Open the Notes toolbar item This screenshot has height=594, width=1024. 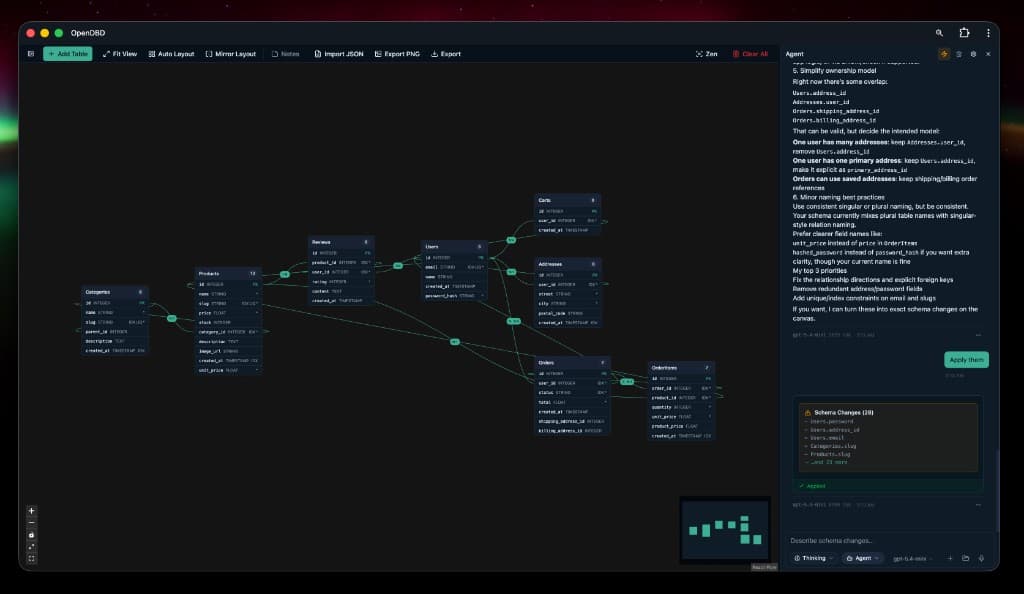[x=285, y=54]
